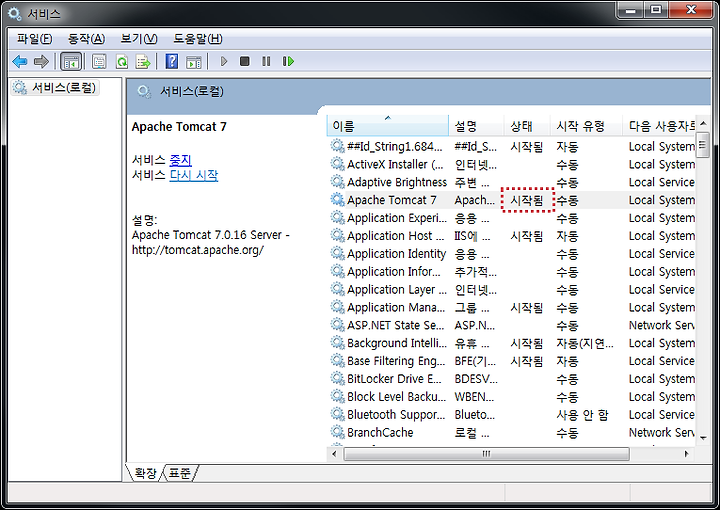Click the horizontal scrollbar left arrow
This screenshot has width=720, height=510.
coord(334,454)
